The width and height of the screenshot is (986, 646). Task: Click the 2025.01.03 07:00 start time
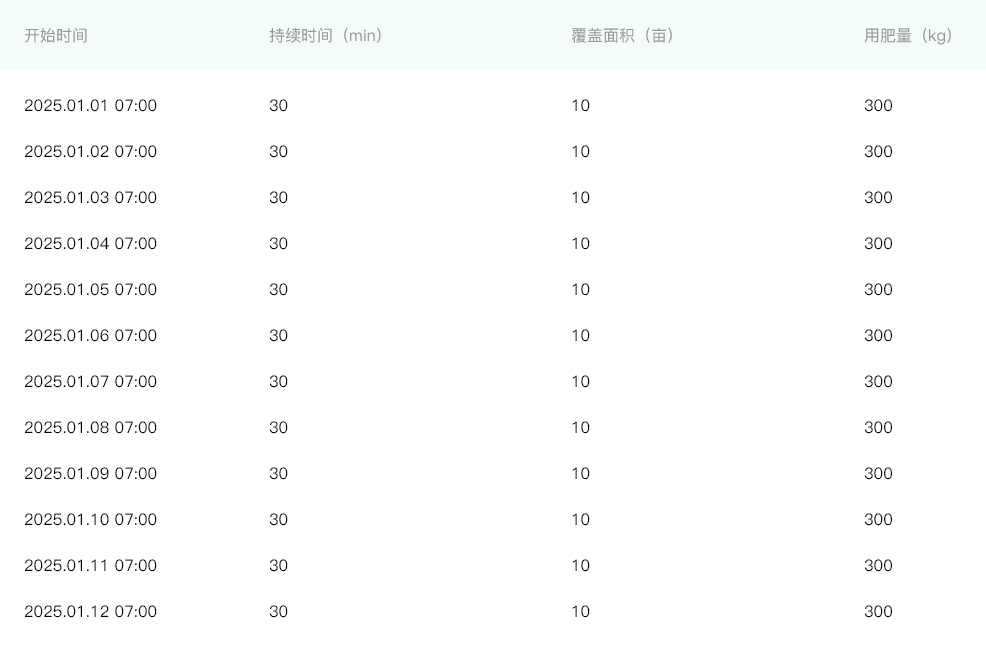click(x=91, y=198)
